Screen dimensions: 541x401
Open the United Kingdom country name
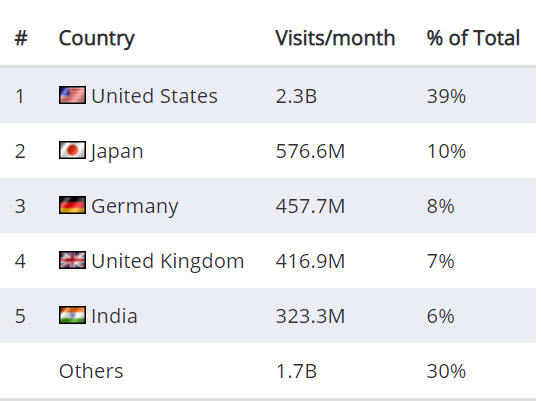168,261
